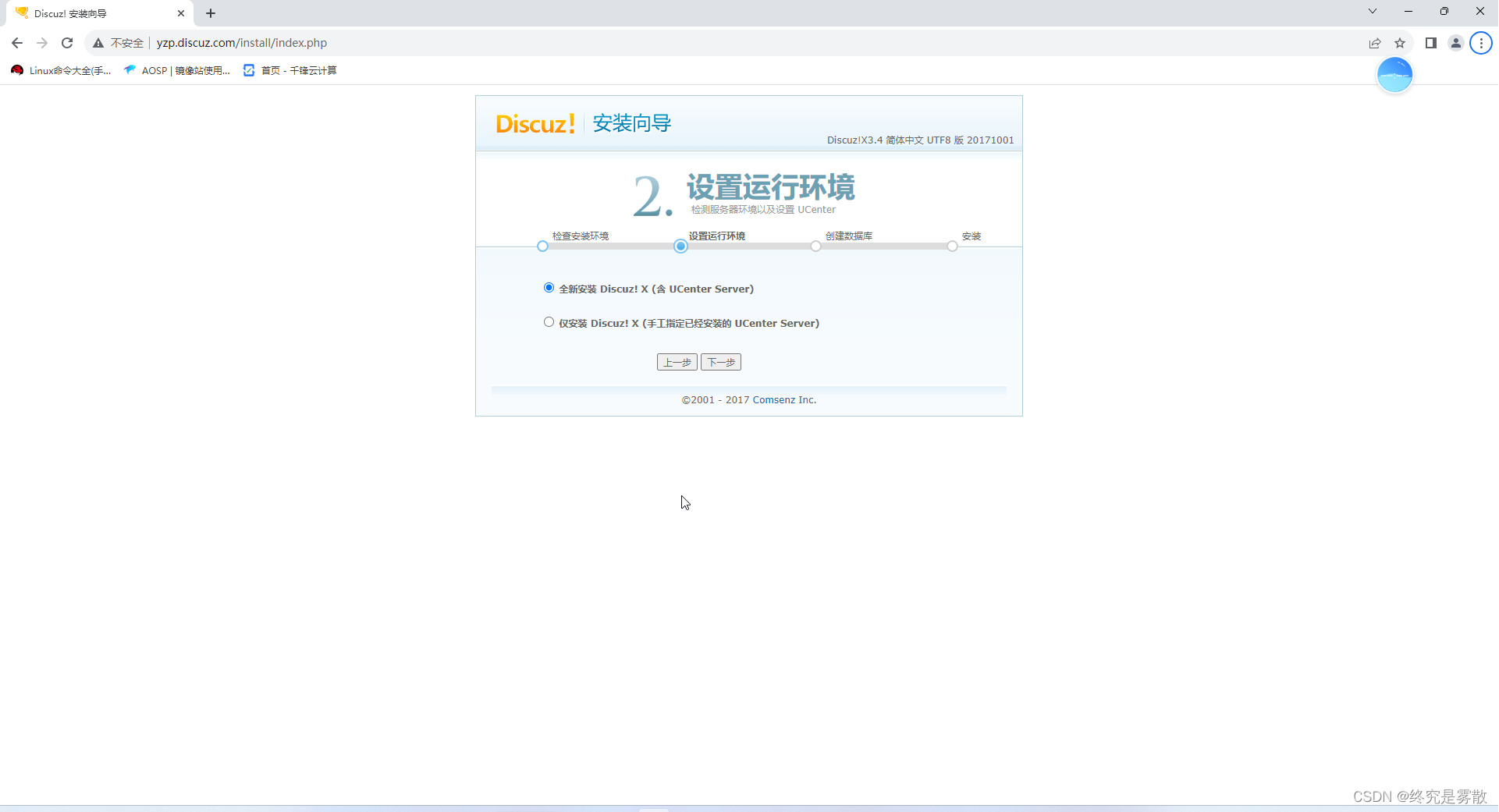
Task: Open the Chrome profile avatar menu
Action: tap(1456, 43)
